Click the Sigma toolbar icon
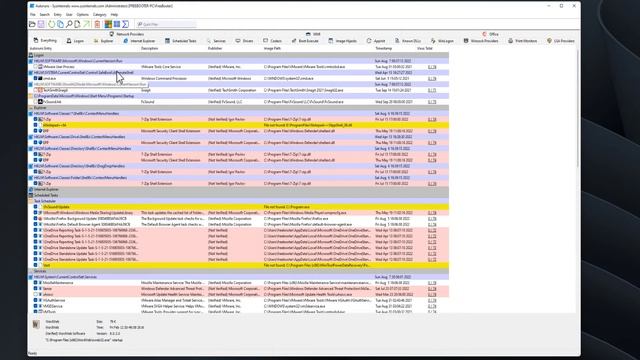Image resolution: width=640 pixels, height=360 pixels. 126,24
